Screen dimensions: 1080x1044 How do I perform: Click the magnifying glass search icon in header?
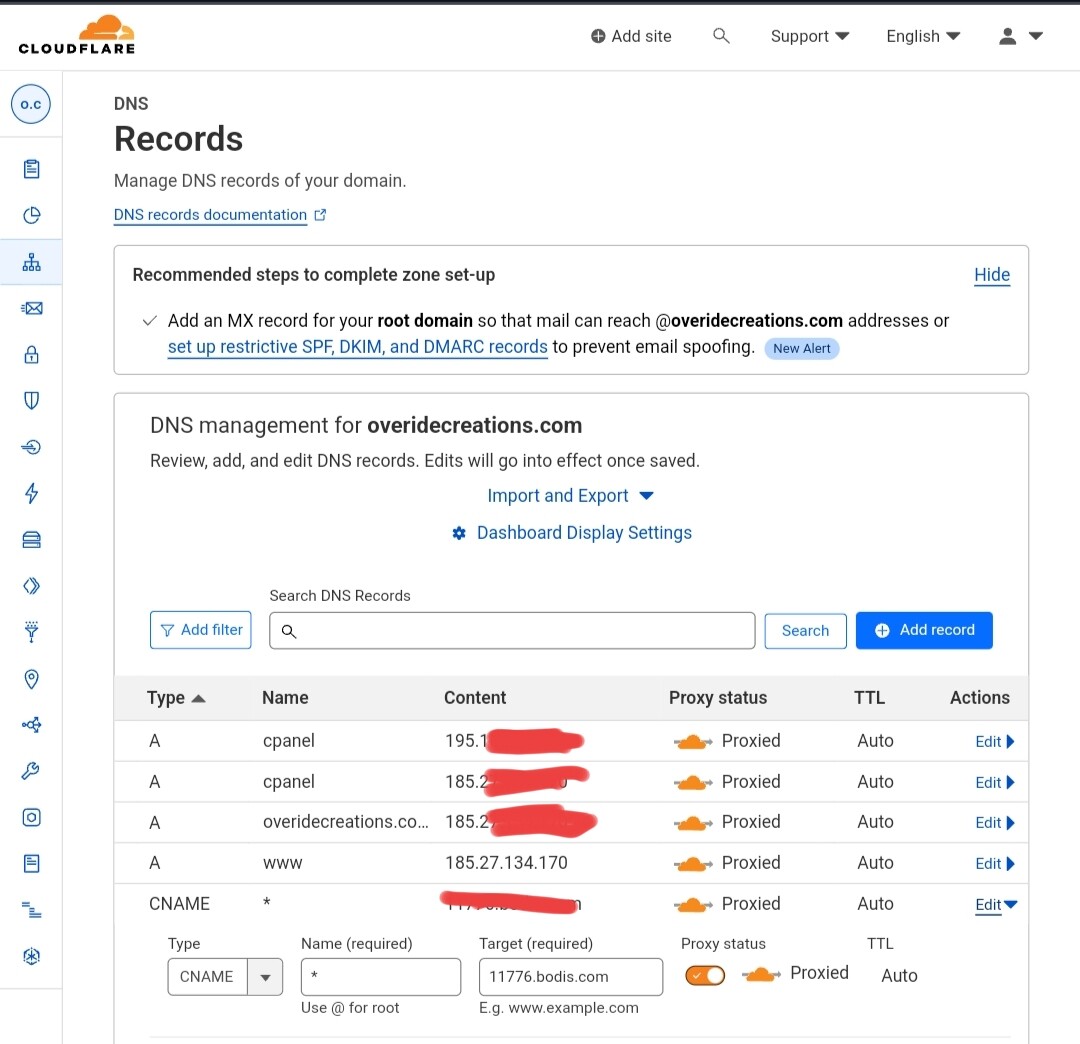[721, 36]
